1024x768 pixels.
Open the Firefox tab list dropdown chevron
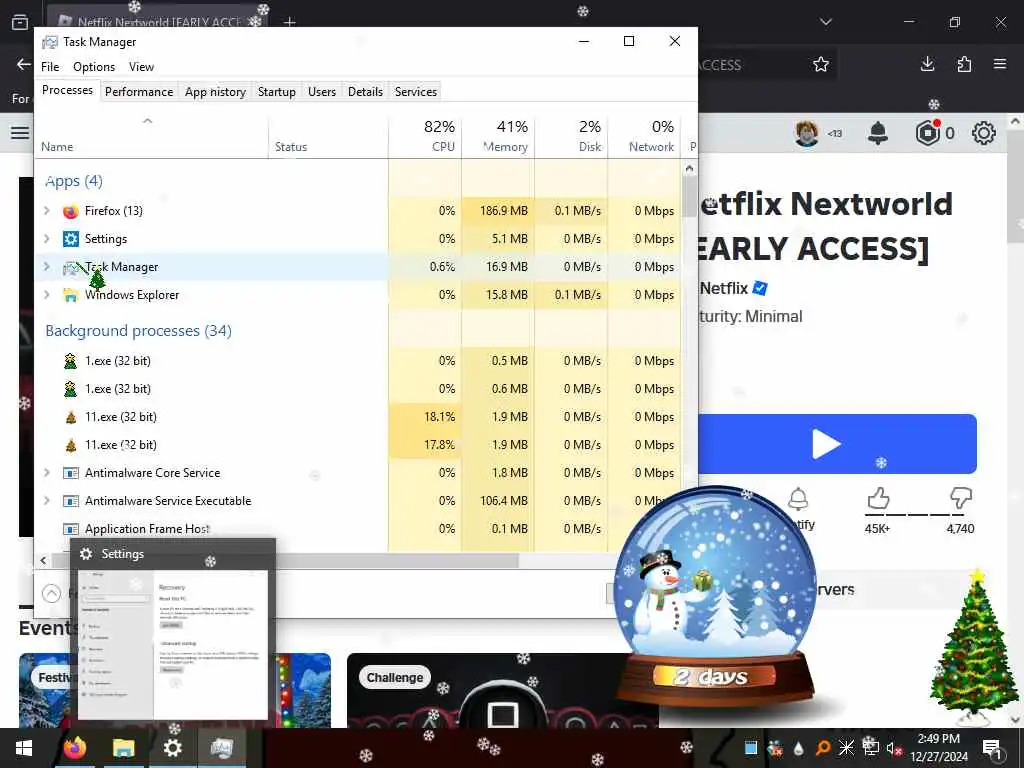point(825,22)
